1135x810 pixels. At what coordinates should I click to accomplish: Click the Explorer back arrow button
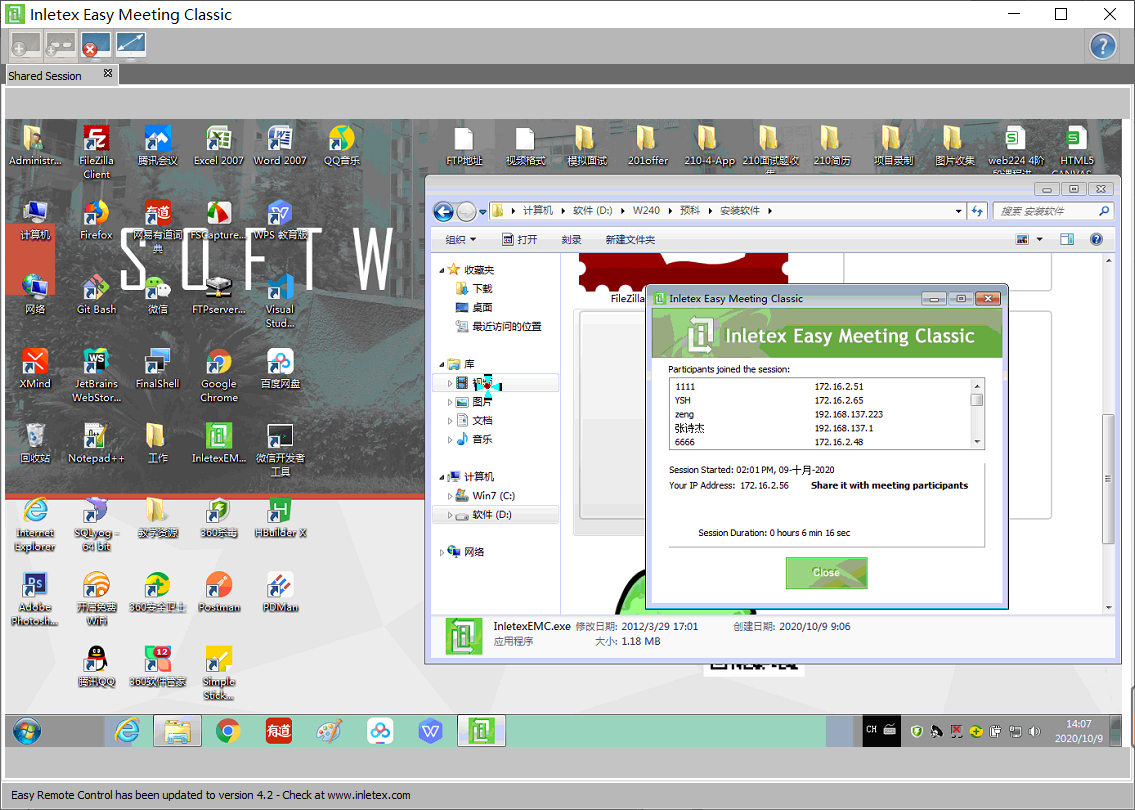(443, 211)
